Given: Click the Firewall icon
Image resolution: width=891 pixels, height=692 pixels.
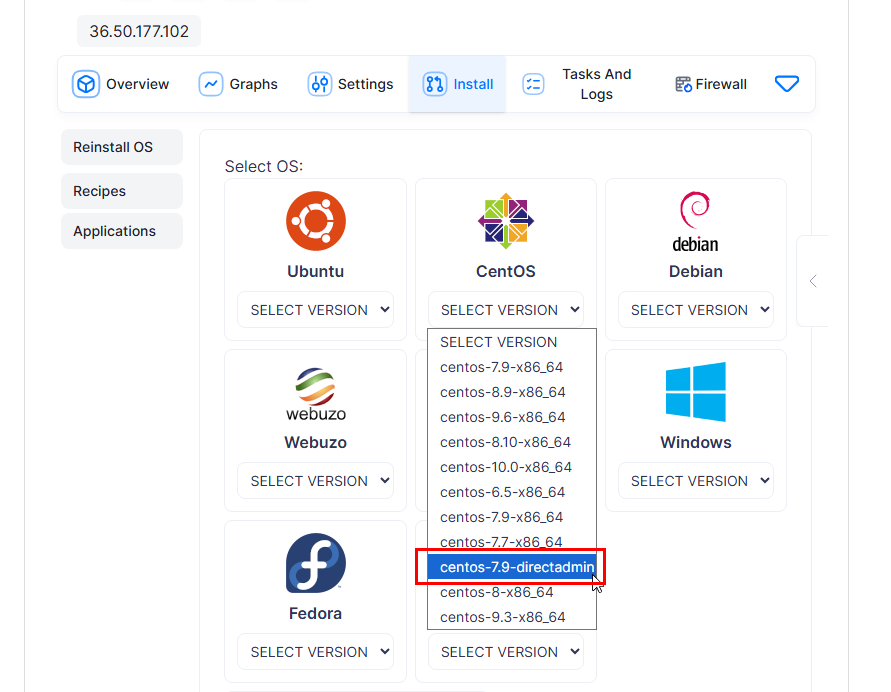Looking at the screenshot, I should (x=683, y=84).
